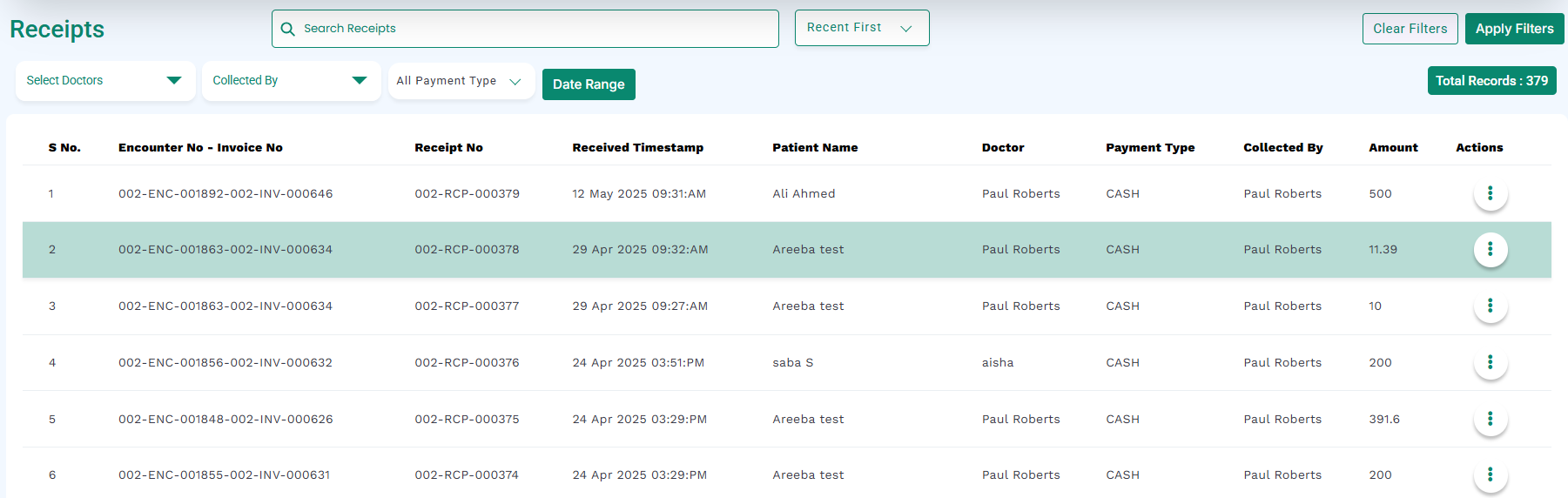Open actions menu for receipt 002-RCP-000374
1568x498 pixels.
pyautogui.click(x=1490, y=474)
